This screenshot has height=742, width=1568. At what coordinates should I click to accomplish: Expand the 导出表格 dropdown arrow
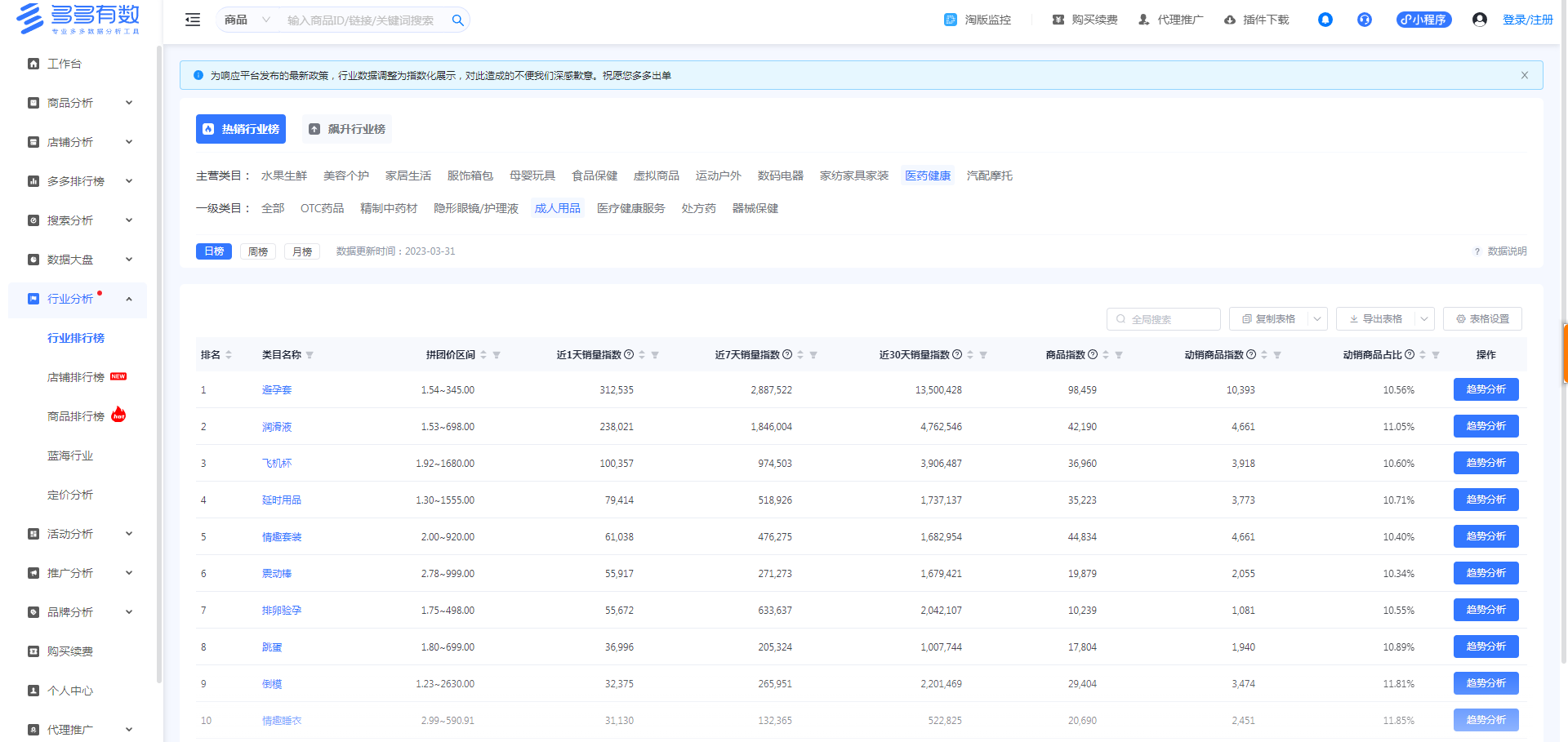point(1424,319)
